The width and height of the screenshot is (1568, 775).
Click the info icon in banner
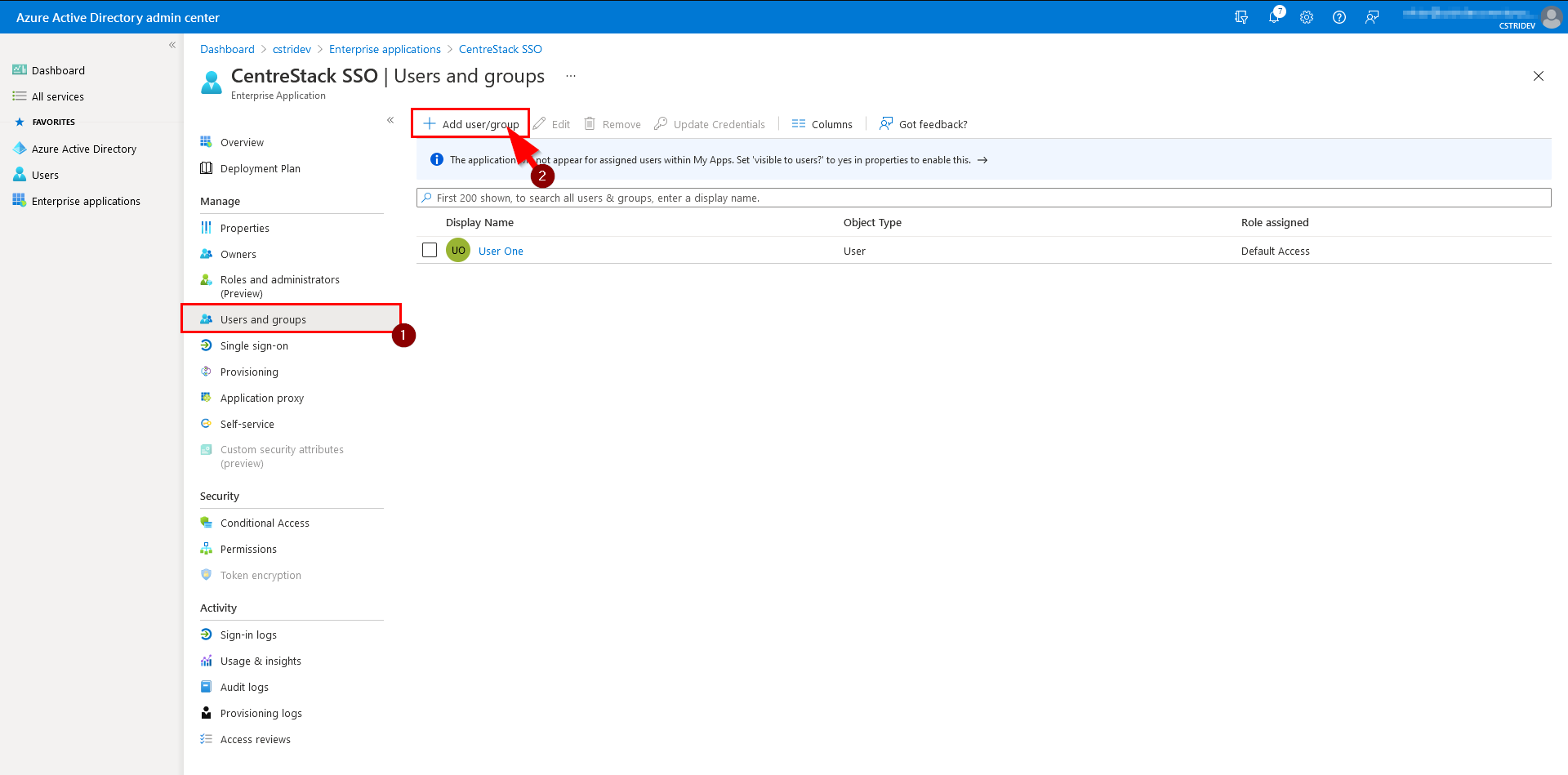pos(437,159)
